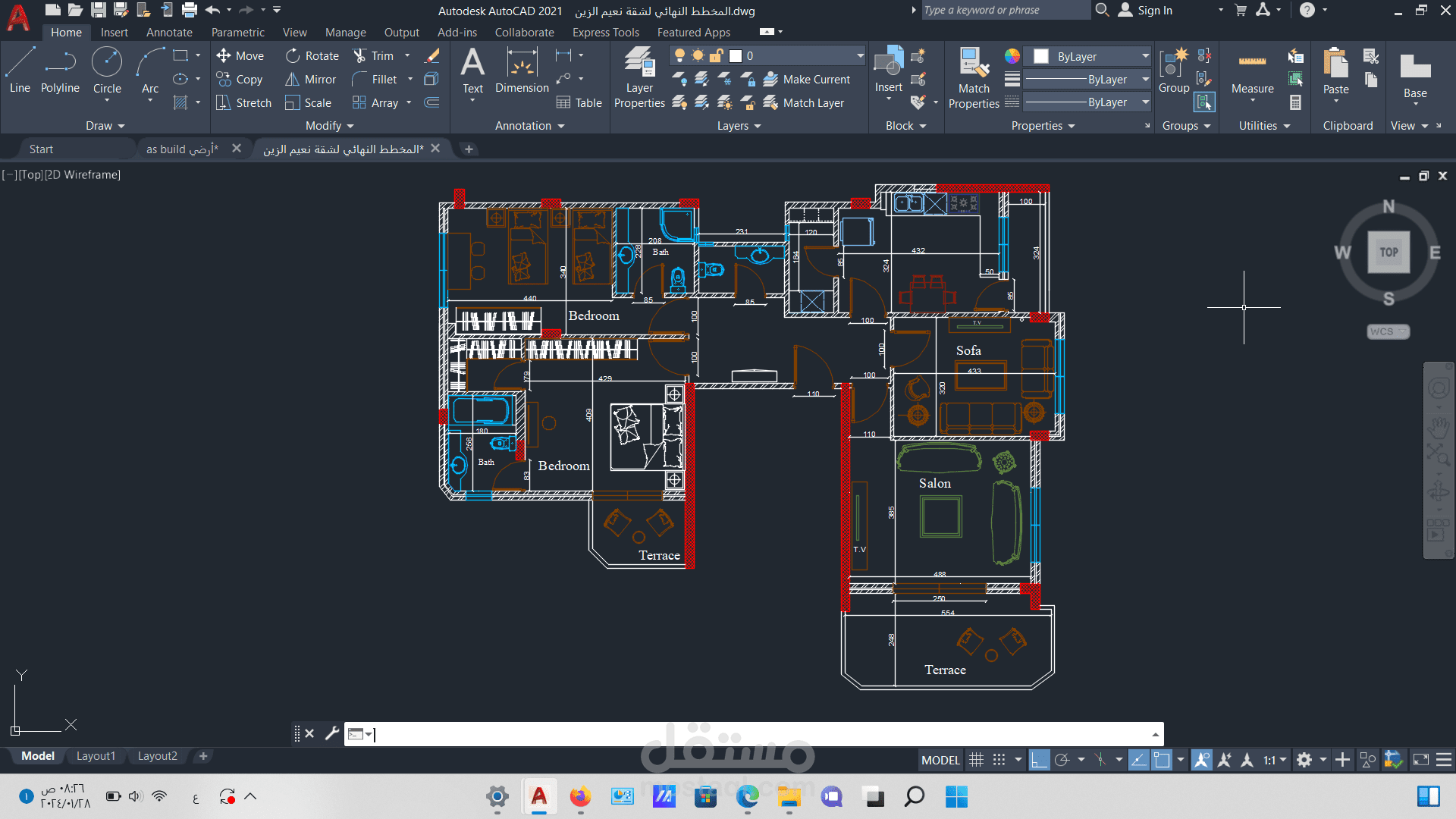This screenshot has width=1456, height=819.
Task: Switch to the Start file tab
Action: coord(41,149)
